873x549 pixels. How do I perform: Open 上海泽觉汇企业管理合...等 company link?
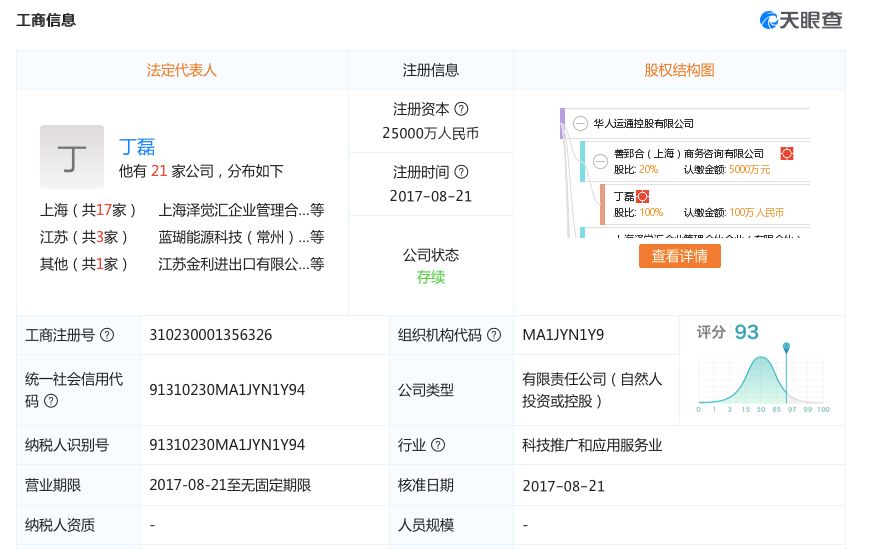(x=241, y=210)
